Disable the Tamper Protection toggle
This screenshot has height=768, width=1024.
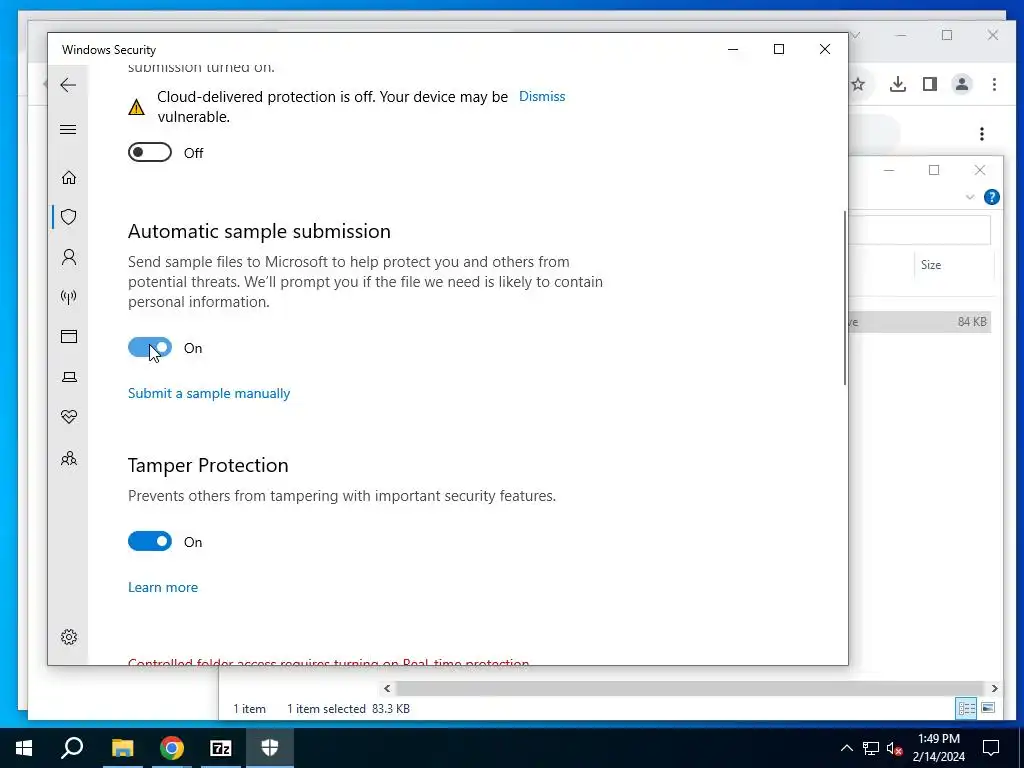click(x=150, y=541)
